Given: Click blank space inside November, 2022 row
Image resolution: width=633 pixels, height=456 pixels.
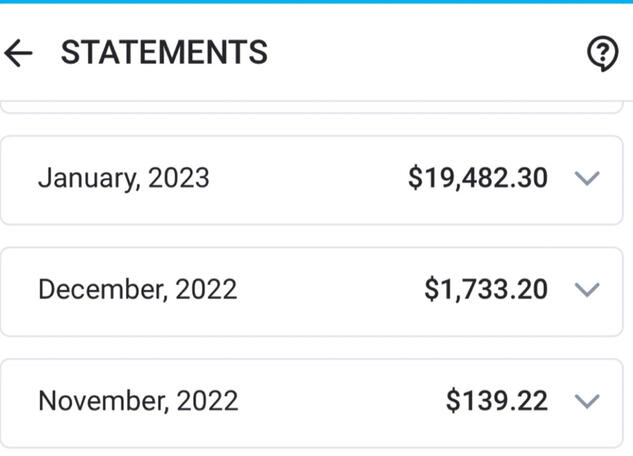Looking at the screenshot, I should (x=340, y=402).
